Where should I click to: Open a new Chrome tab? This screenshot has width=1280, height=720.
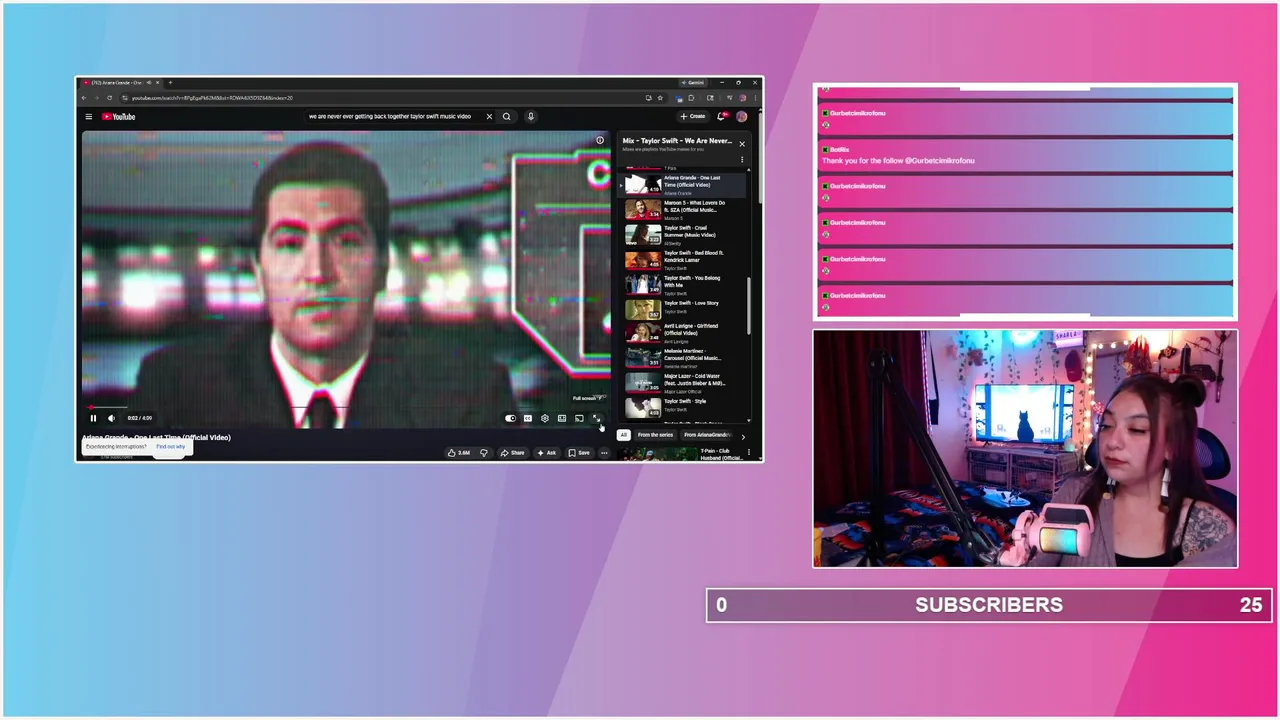(x=170, y=83)
